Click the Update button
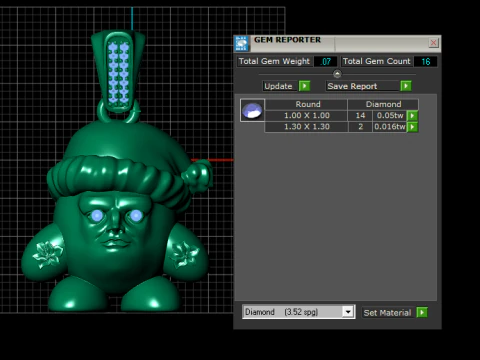This screenshot has width=480, height=360. pyautogui.click(x=279, y=86)
